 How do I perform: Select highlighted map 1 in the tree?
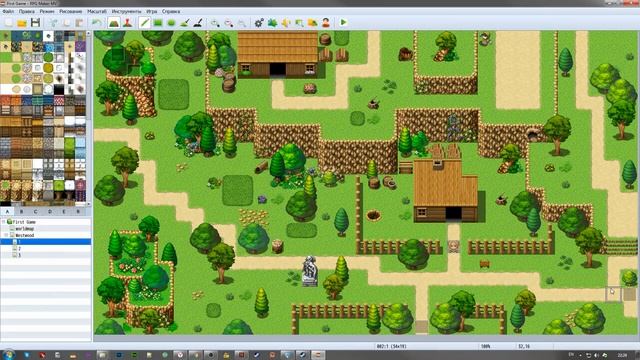pos(46,242)
